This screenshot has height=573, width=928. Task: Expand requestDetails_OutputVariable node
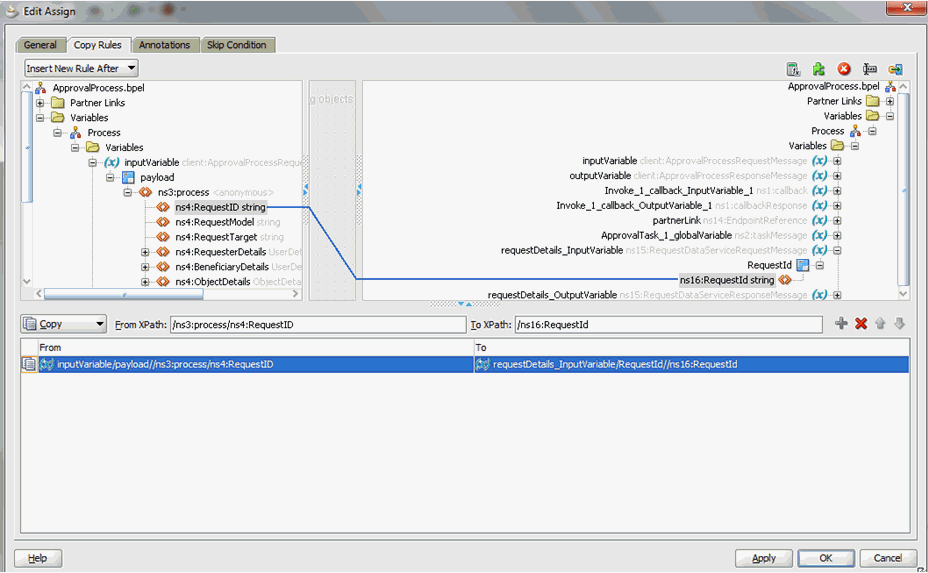pyautogui.click(x=837, y=295)
